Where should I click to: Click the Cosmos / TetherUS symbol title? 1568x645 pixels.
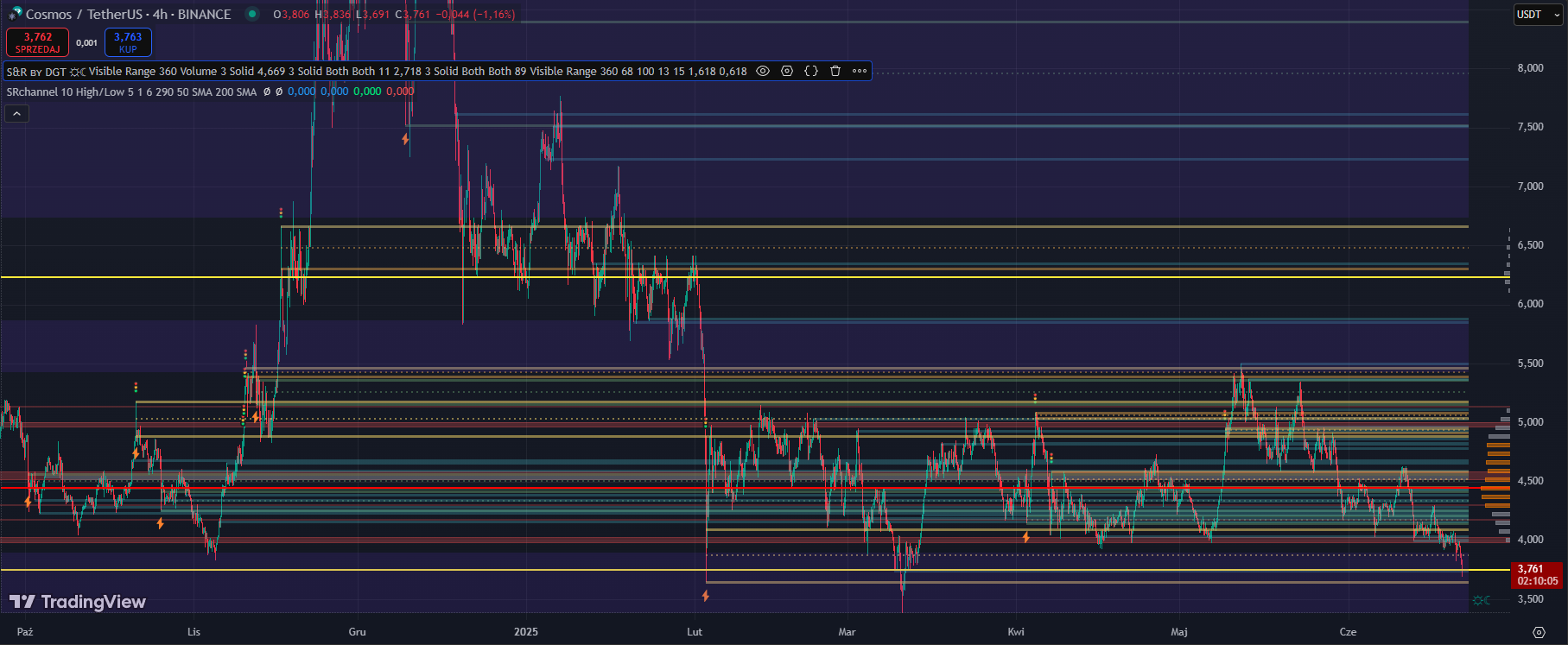click(128, 15)
